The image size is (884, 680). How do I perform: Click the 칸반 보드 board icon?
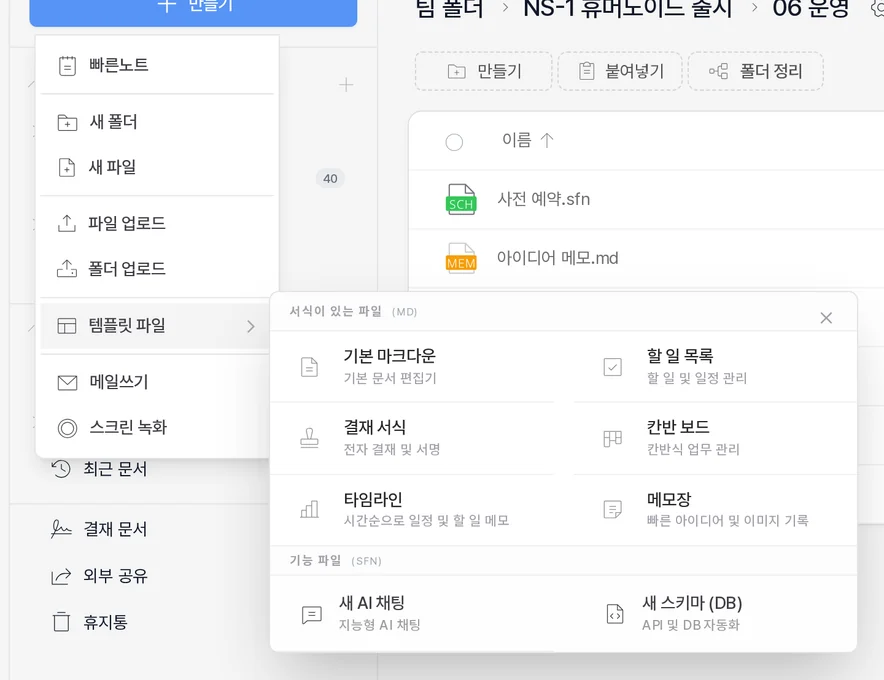pos(613,439)
